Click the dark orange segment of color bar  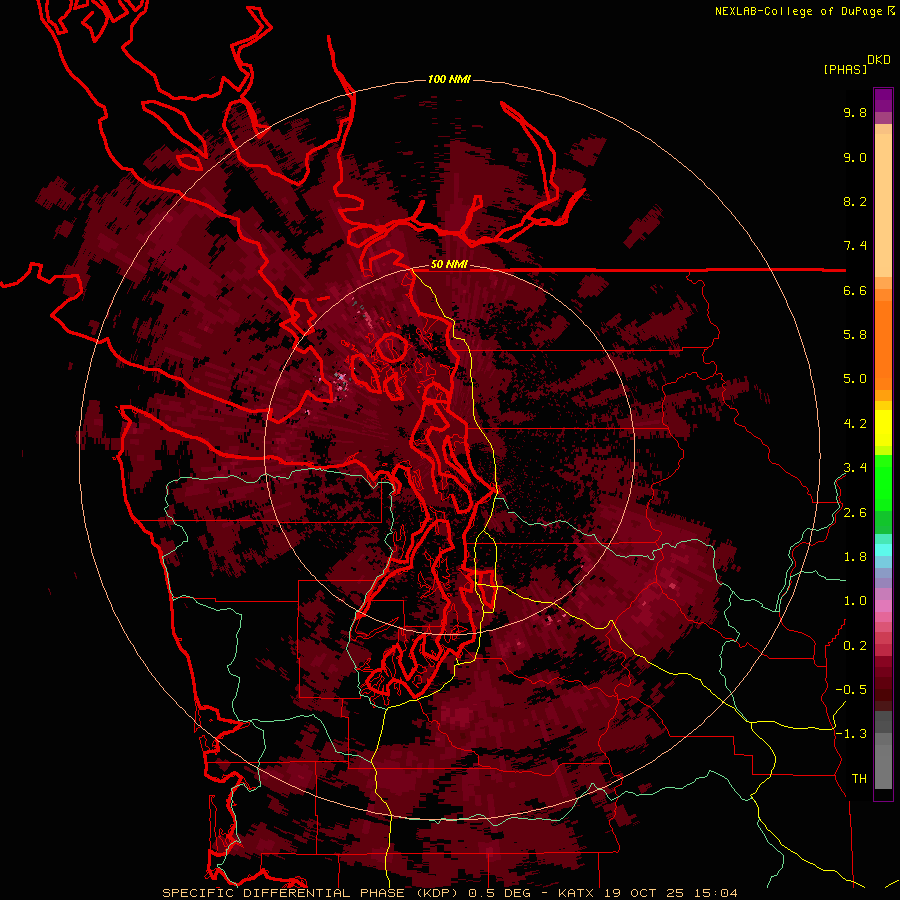883,344
